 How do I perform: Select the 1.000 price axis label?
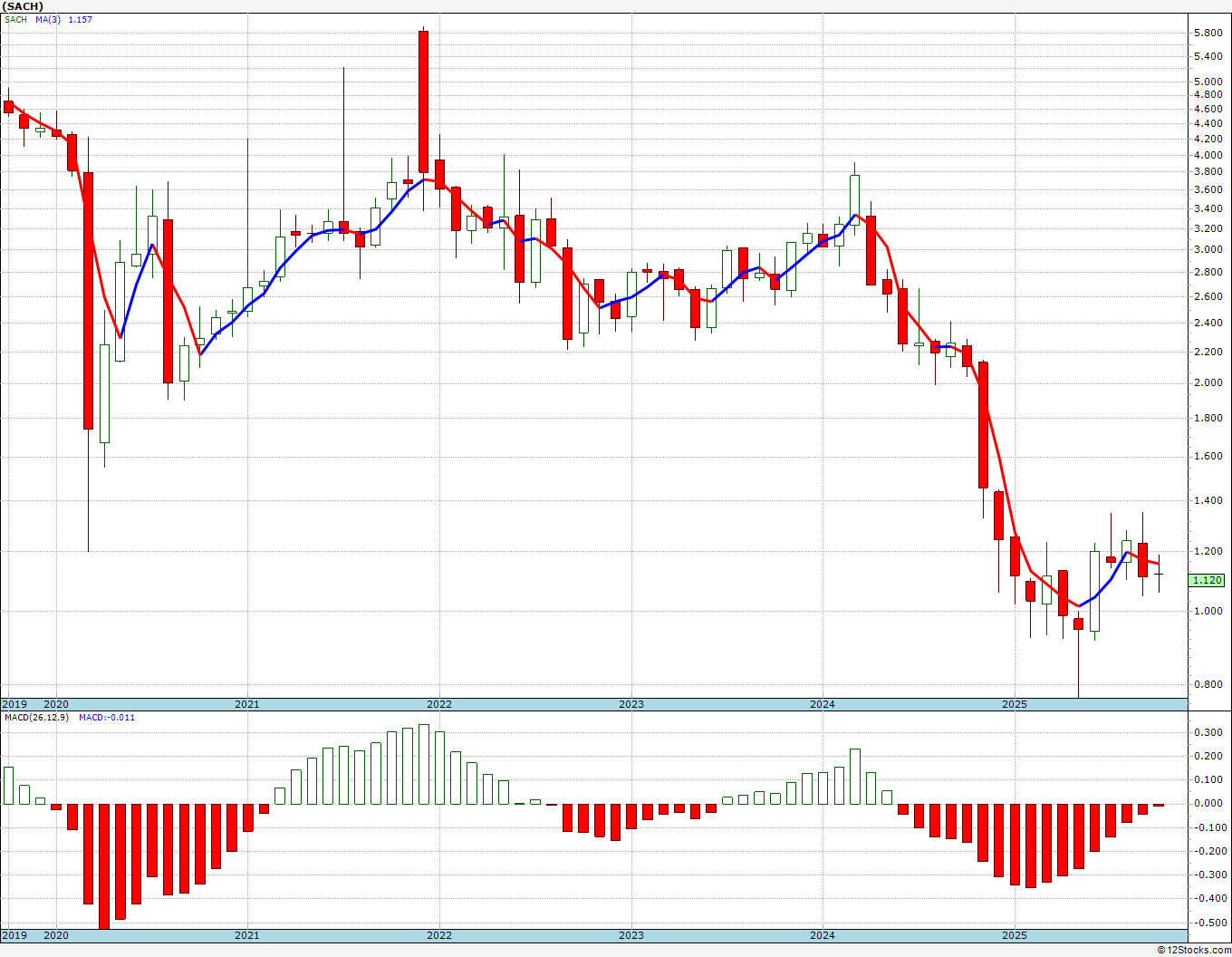click(1208, 612)
